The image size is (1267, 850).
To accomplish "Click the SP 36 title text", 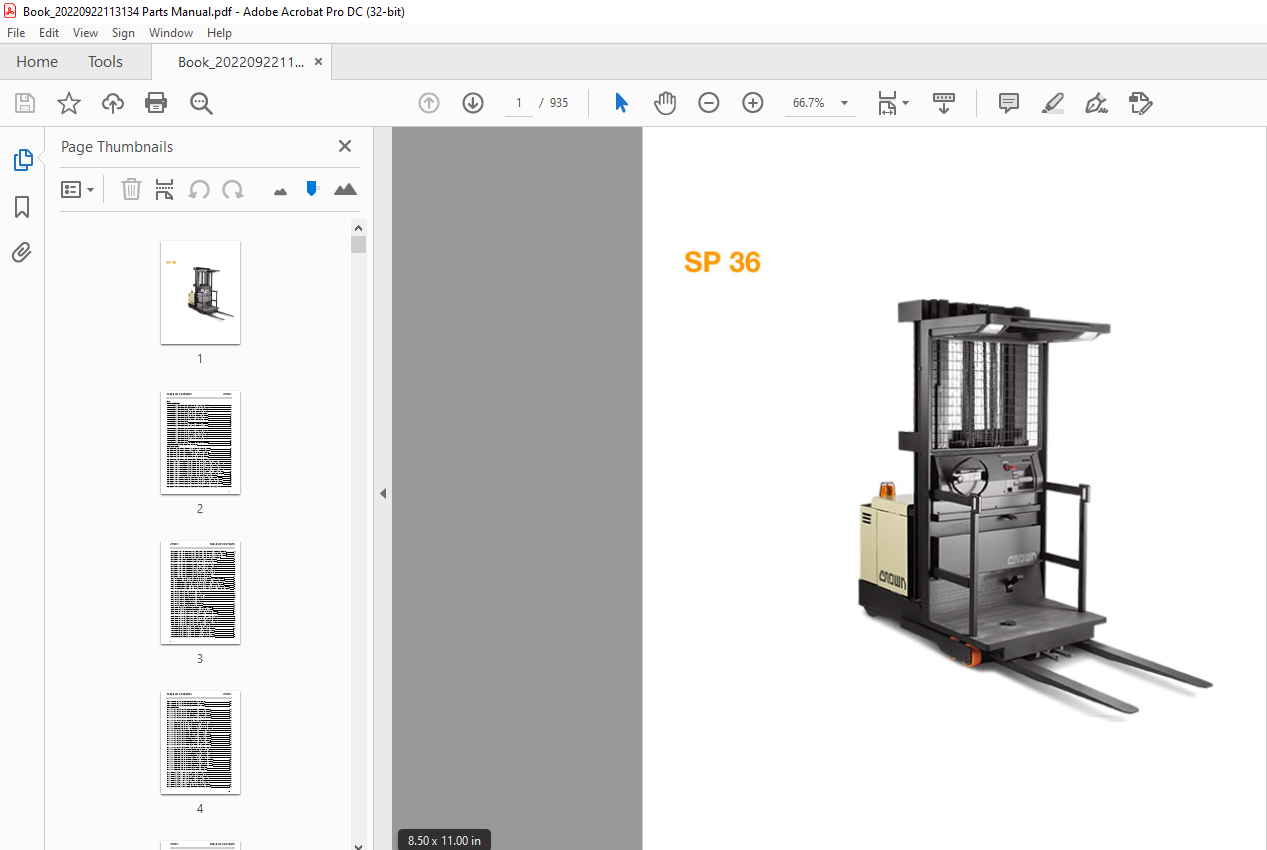I will coord(722,262).
